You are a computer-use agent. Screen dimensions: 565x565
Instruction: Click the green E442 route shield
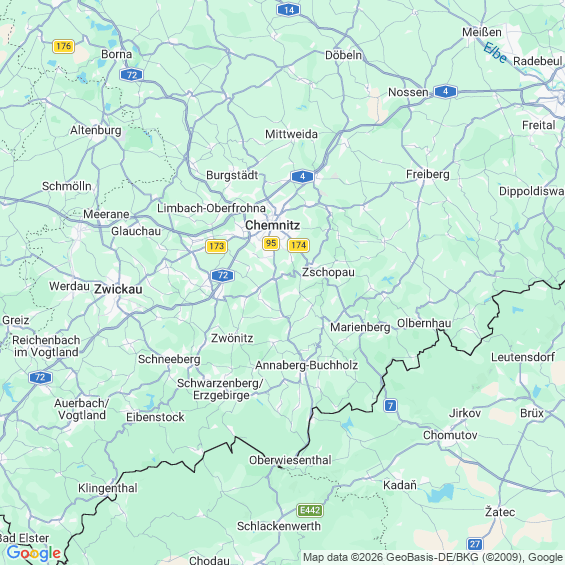pos(310,510)
